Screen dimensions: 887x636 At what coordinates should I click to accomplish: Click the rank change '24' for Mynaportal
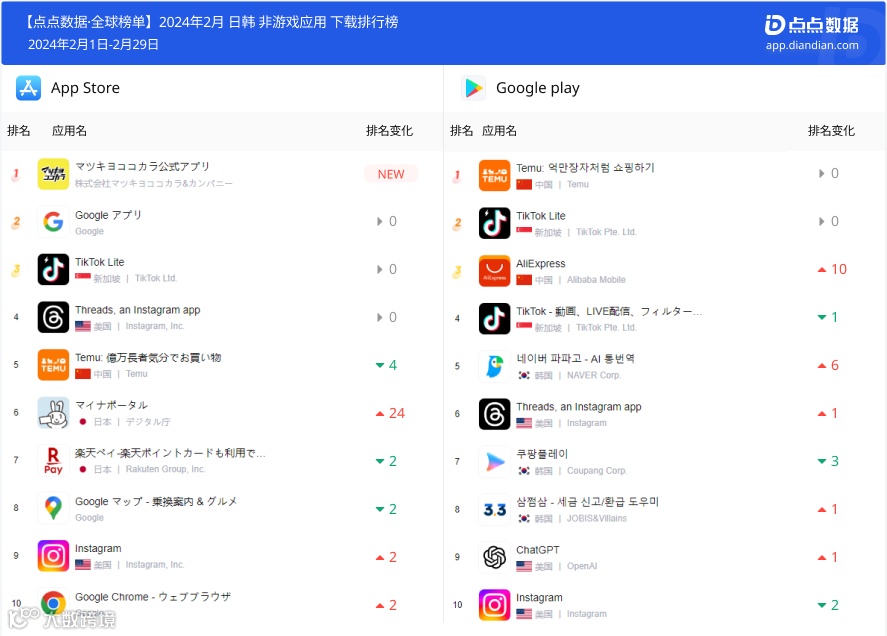pos(390,414)
